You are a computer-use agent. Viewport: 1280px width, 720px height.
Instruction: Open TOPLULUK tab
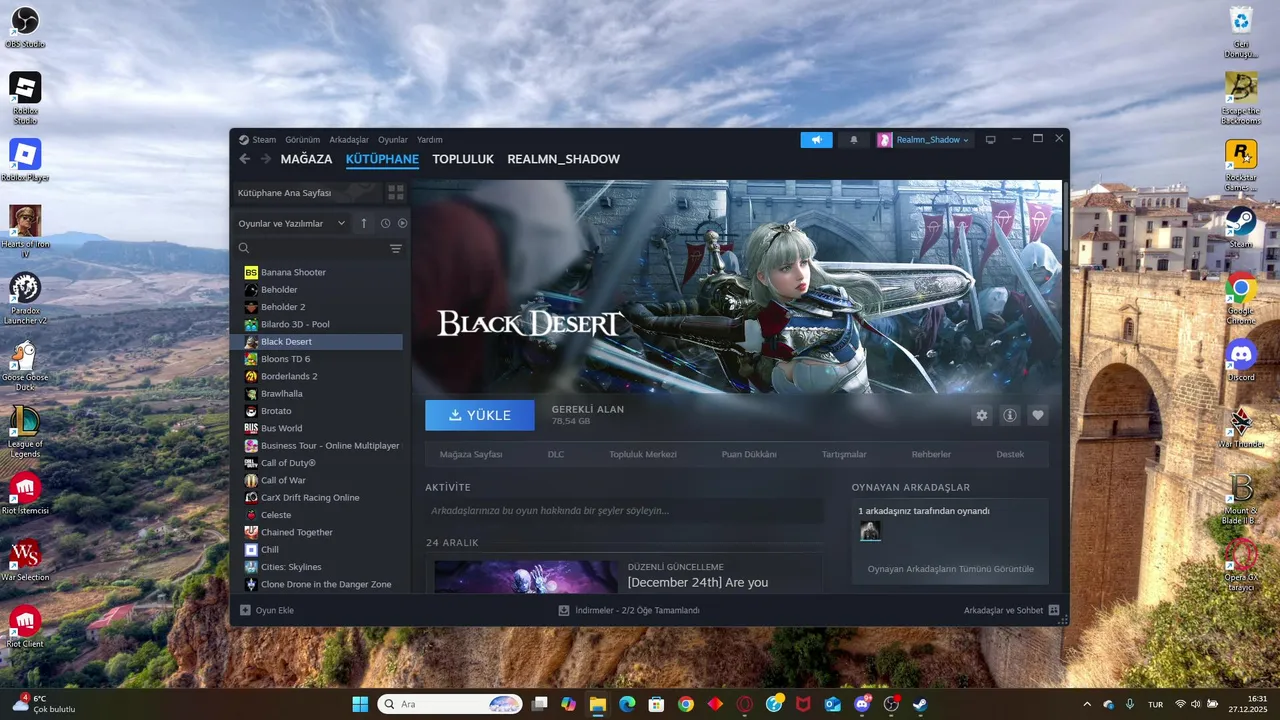tap(463, 159)
